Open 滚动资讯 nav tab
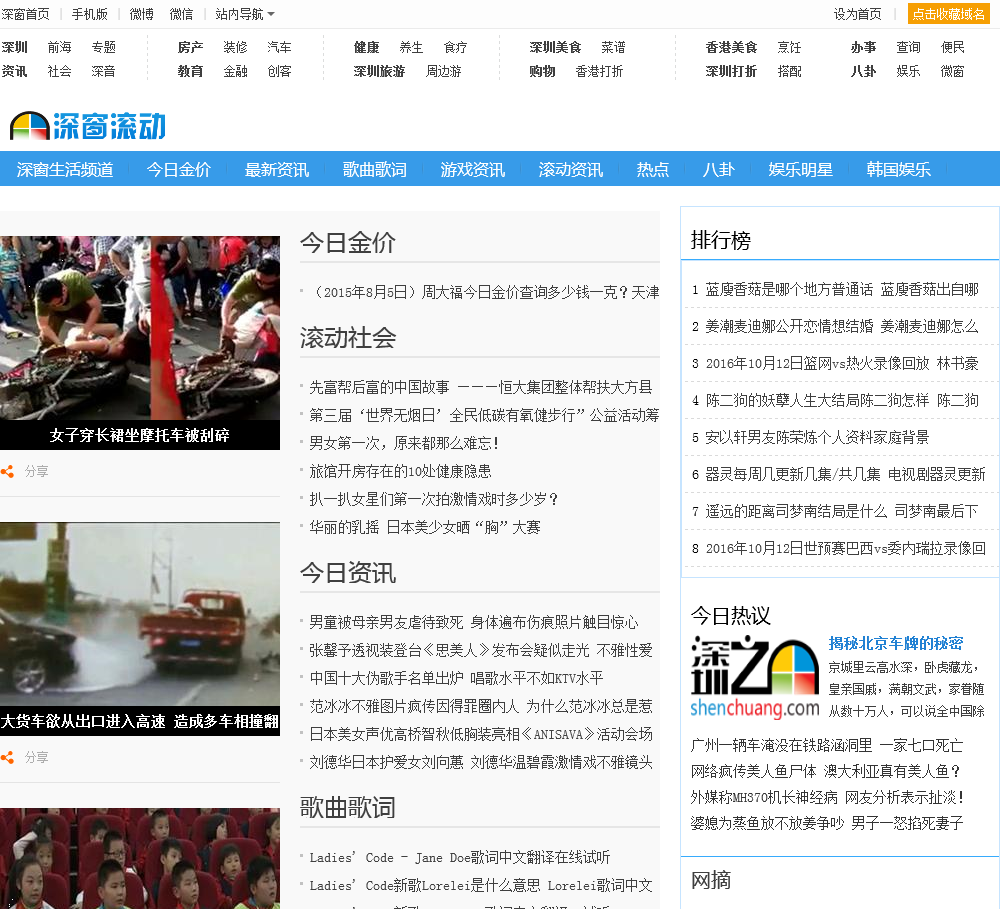The height and width of the screenshot is (909, 1000). point(571,169)
